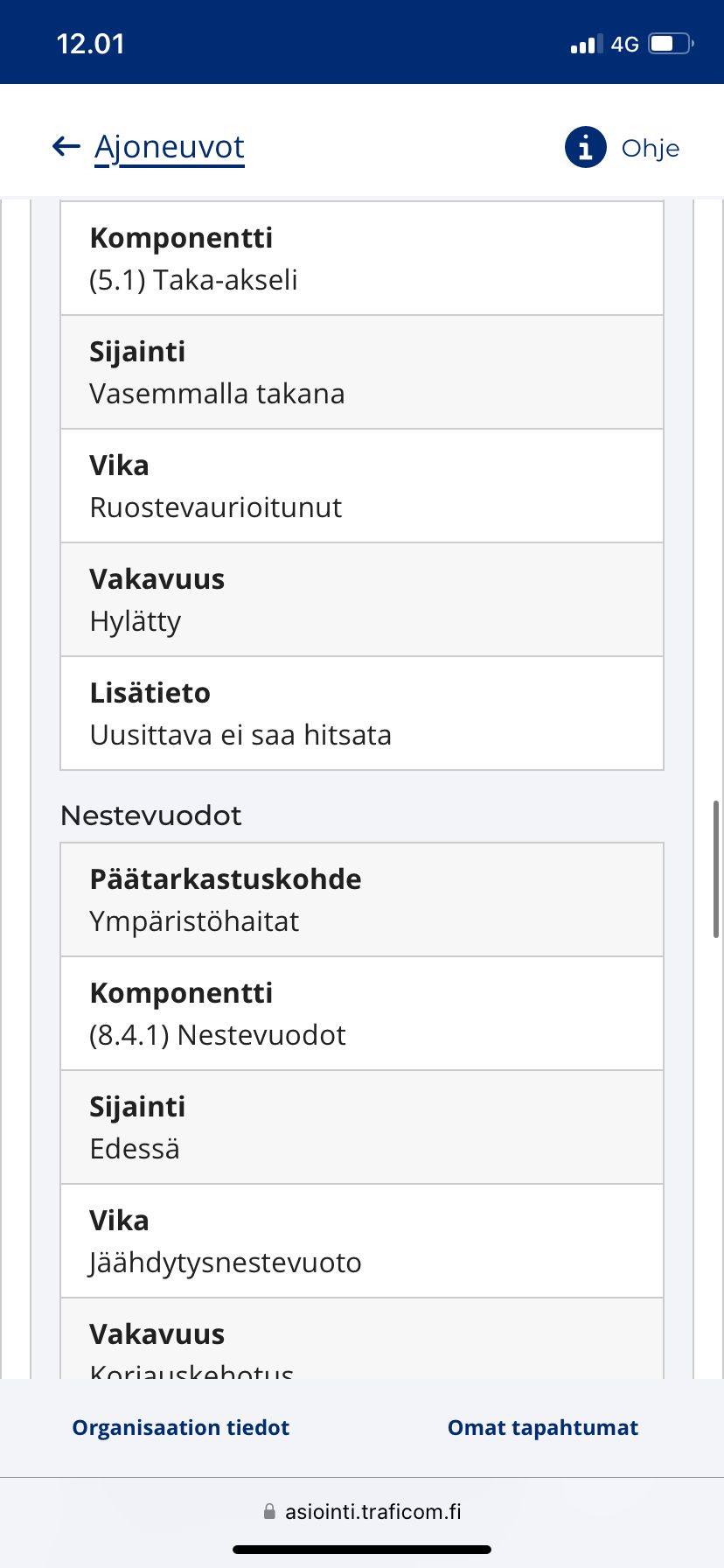
Task: Select the Uusittava ei saa hitsata row
Action: [362, 713]
